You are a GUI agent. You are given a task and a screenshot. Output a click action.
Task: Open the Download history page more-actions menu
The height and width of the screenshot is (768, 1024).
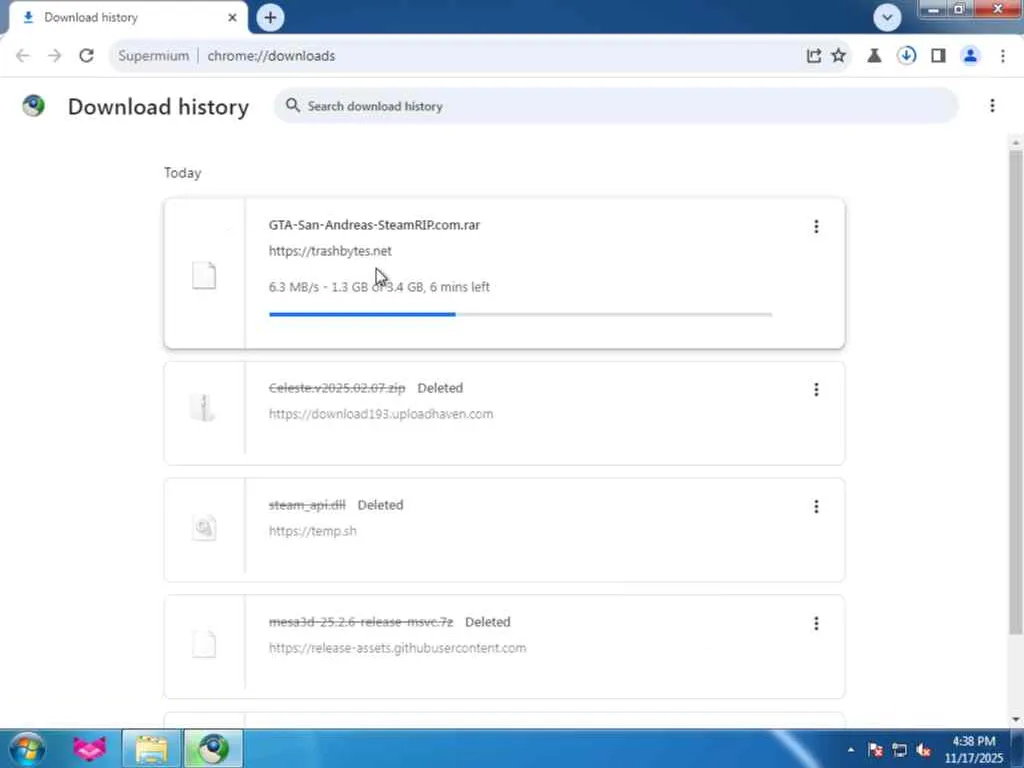992,106
